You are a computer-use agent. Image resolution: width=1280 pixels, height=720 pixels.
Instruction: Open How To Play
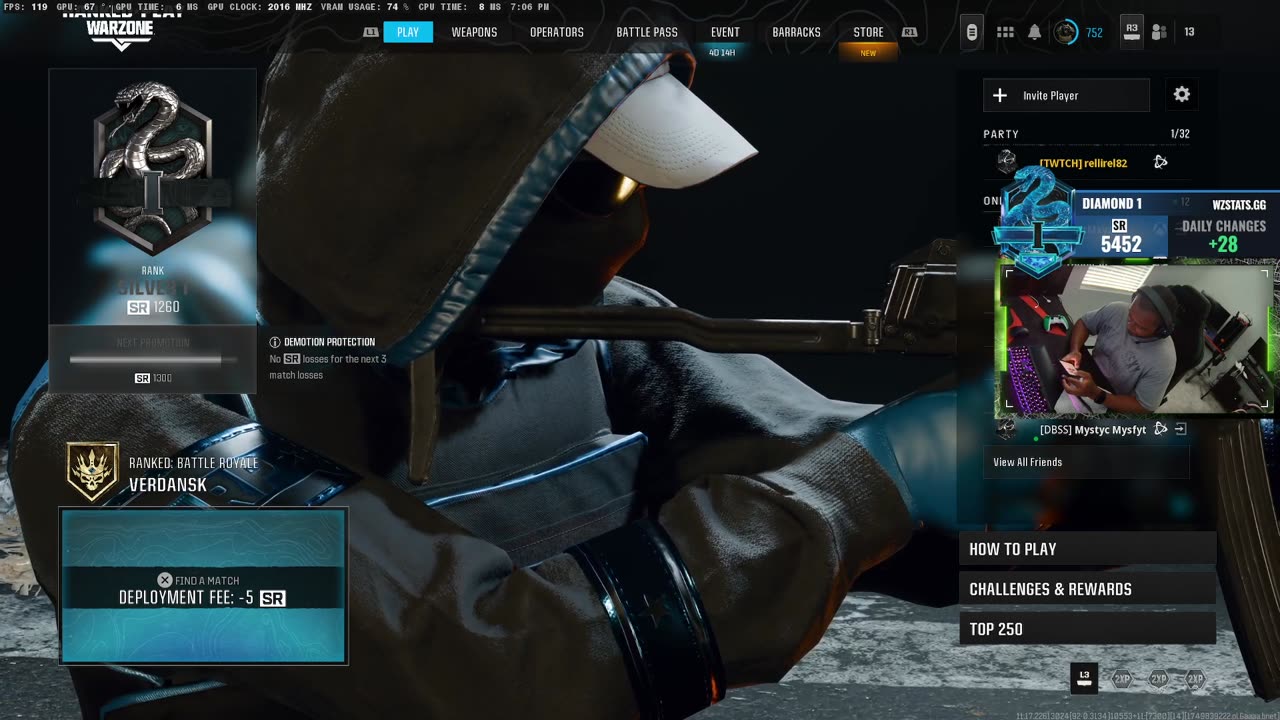point(1087,549)
